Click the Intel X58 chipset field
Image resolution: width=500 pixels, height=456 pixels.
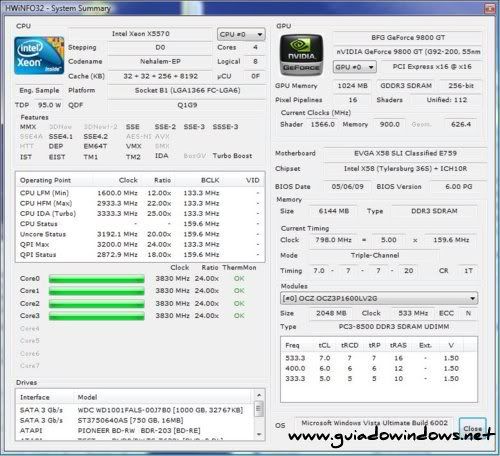pyautogui.click(x=405, y=169)
